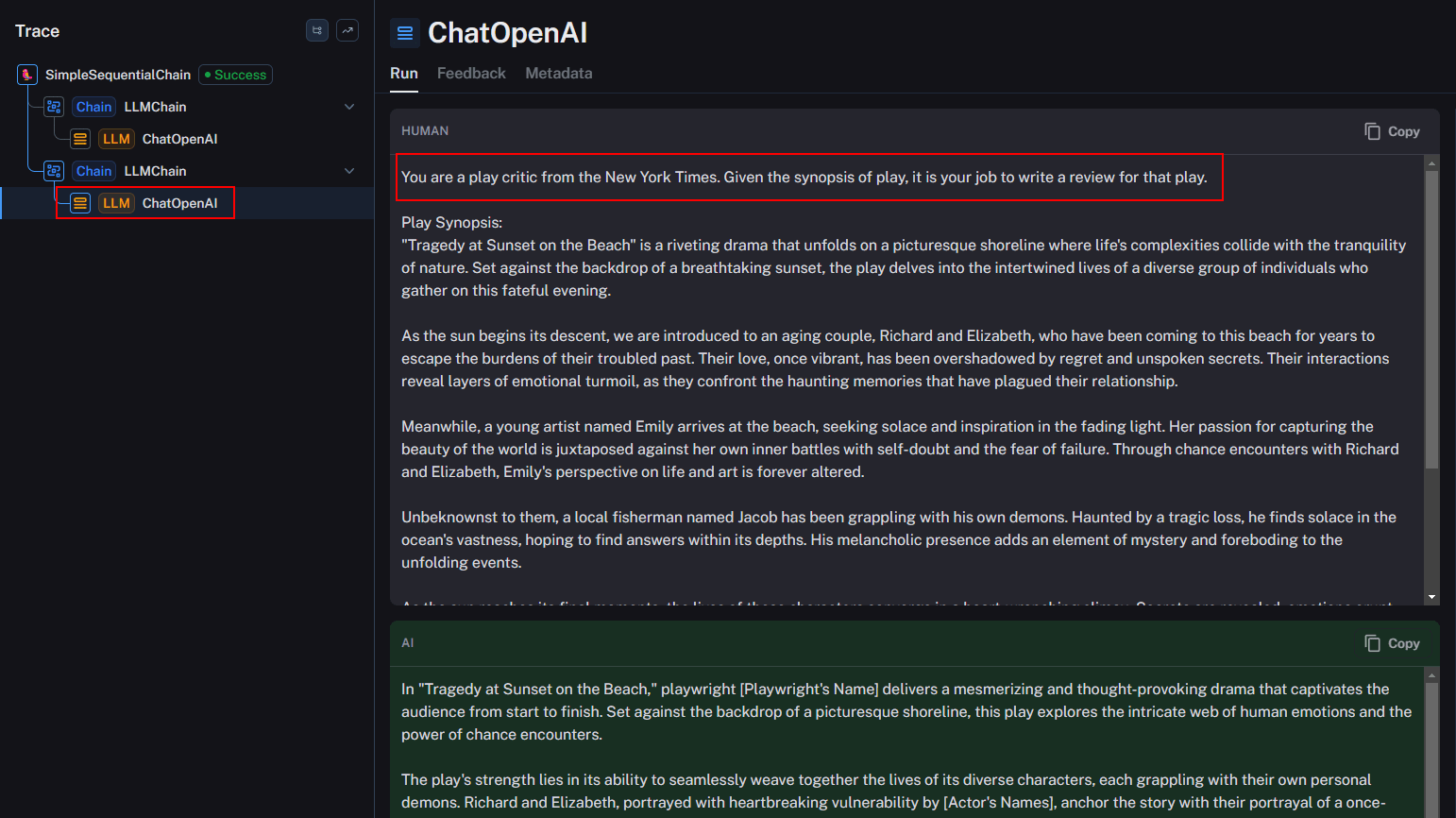Click the first LLMChain's chain icon
Viewport: 1456px width, 818px height.
54,107
